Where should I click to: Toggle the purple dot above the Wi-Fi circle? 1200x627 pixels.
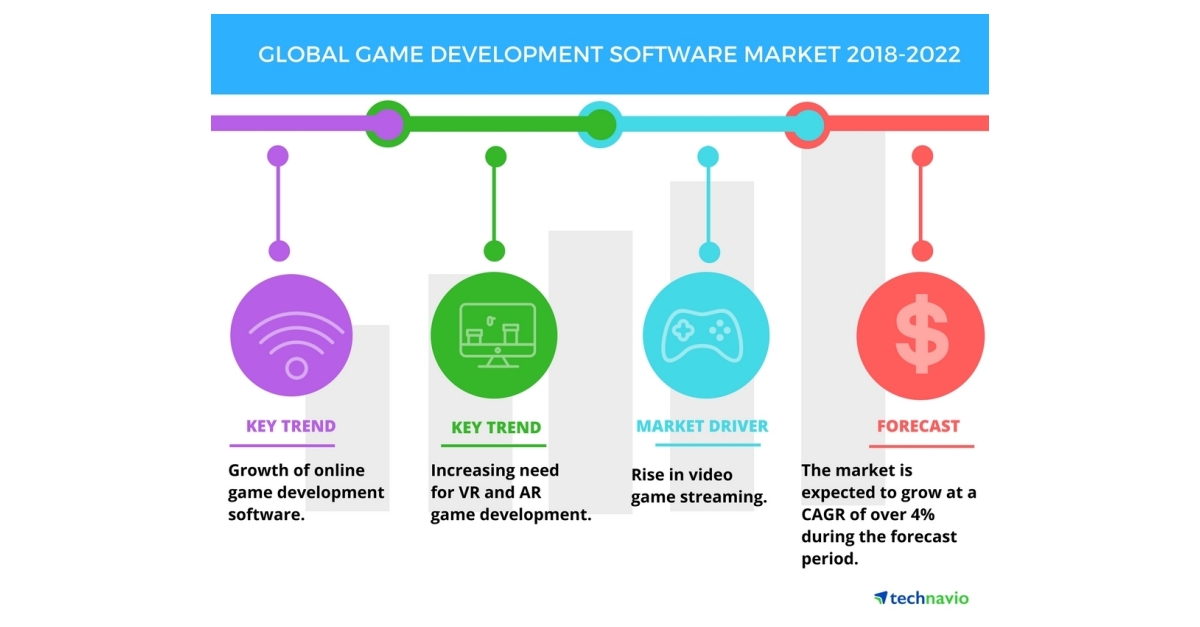[x=276, y=155]
